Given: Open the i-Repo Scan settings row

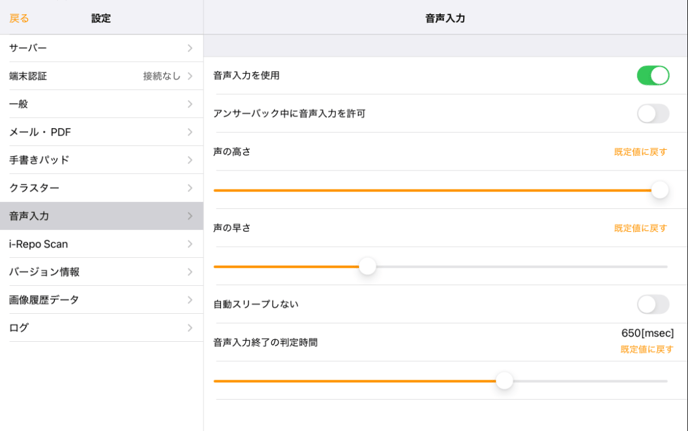Looking at the screenshot, I should tap(101, 244).
